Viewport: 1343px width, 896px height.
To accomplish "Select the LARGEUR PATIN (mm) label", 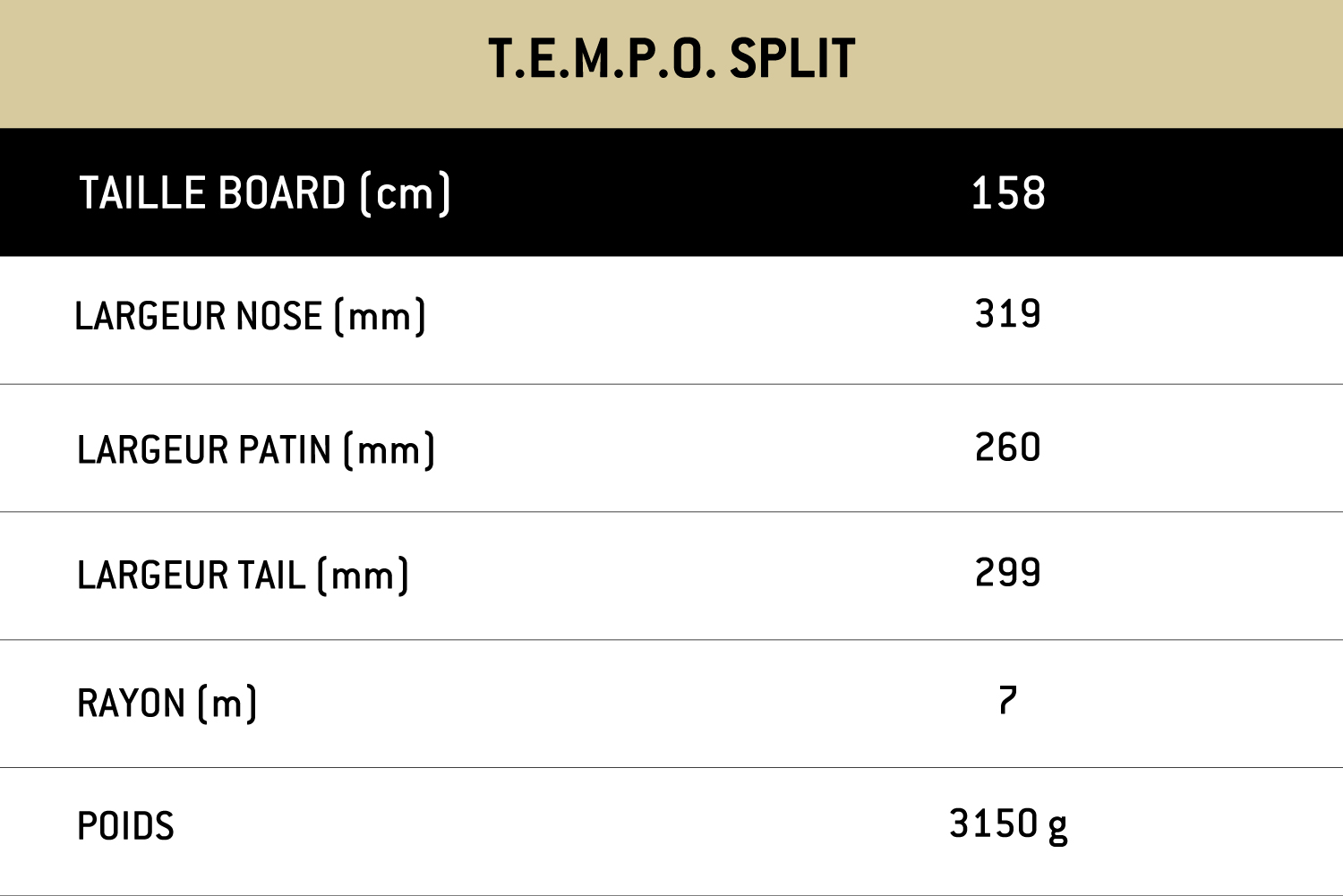I will pos(256,450).
